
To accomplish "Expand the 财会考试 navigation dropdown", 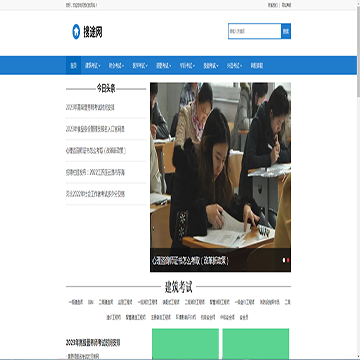I will (116, 66).
